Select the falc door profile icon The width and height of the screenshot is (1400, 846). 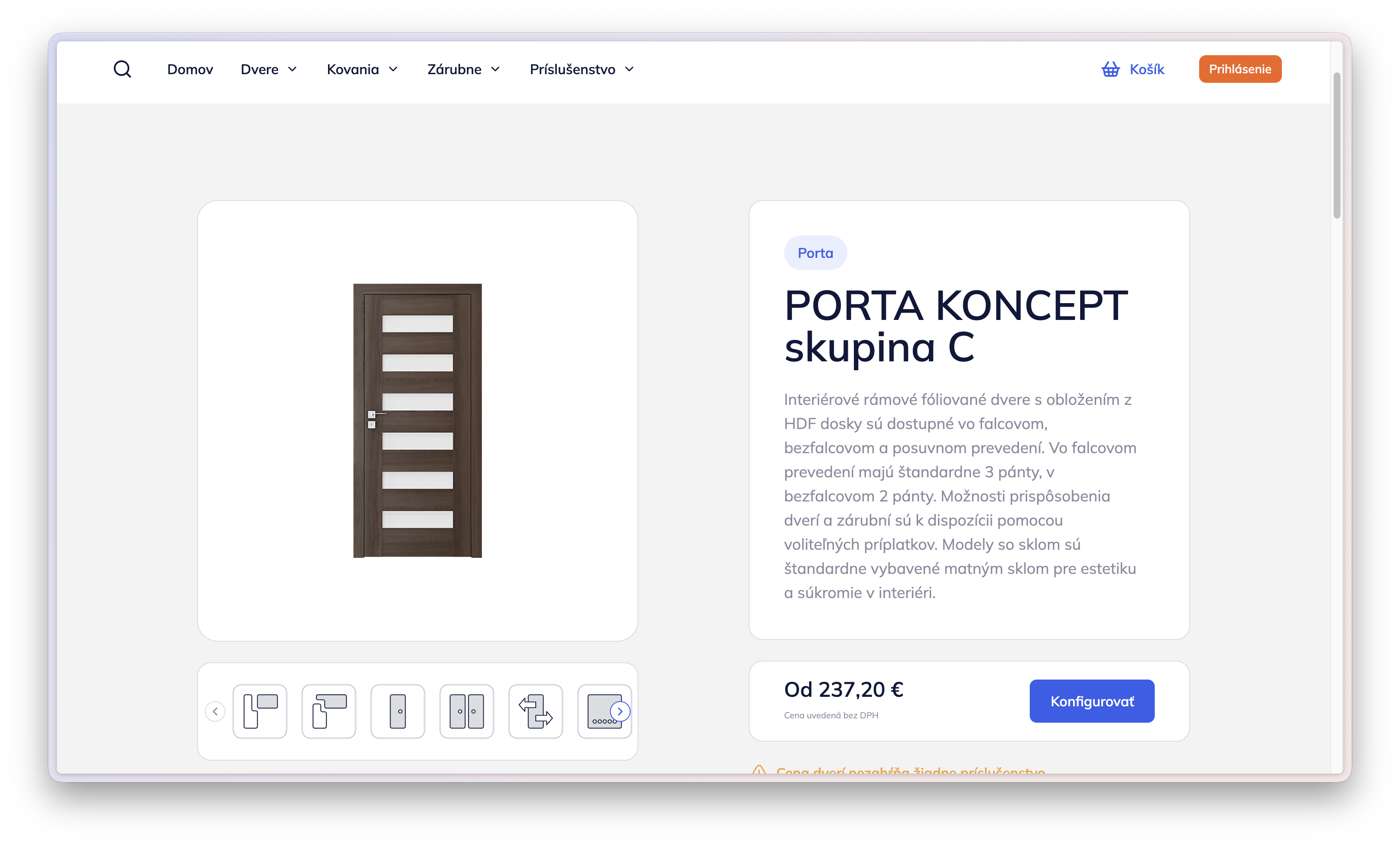[x=259, y=711]
